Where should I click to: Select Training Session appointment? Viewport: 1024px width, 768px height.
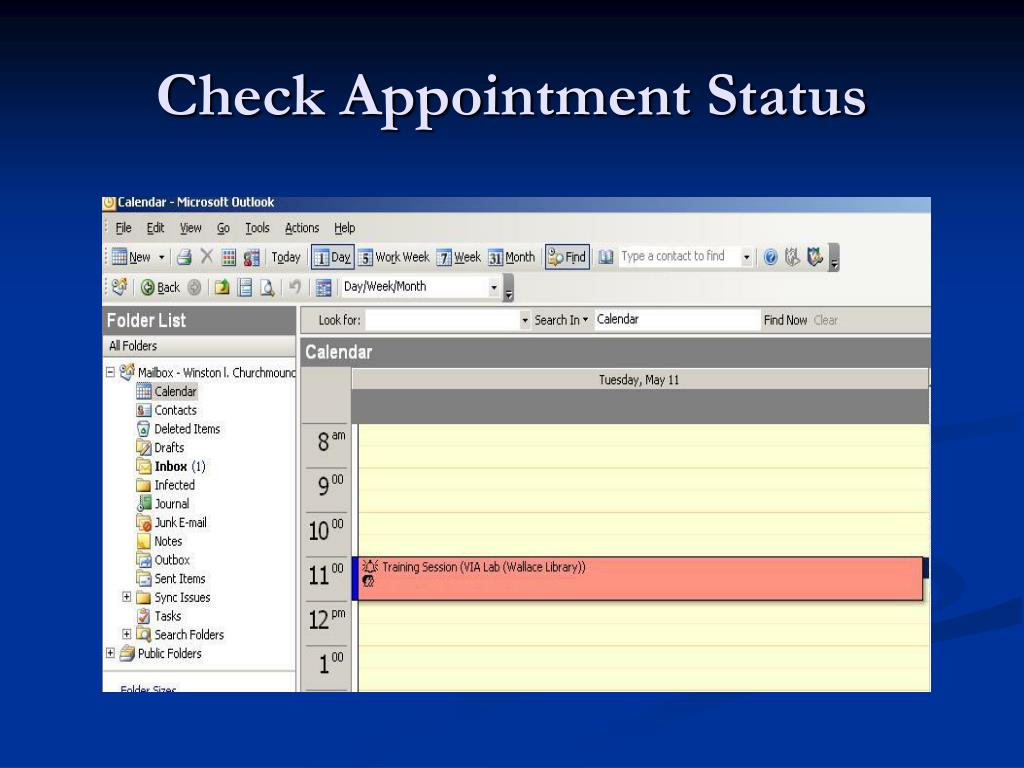pyautogui.click(x=640, y=578)
